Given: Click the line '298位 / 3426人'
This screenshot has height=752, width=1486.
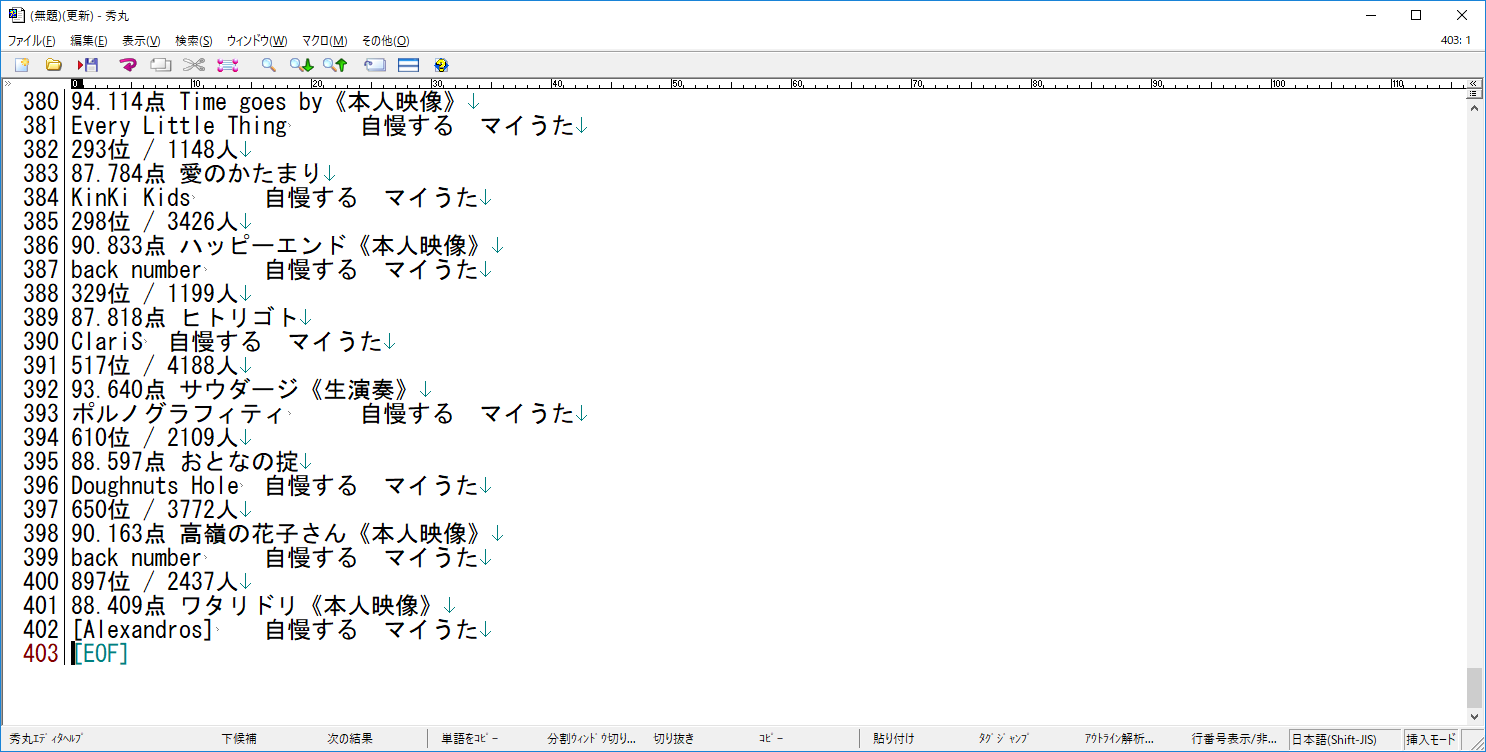Looking at the screenshot, I should coord(154,222).
